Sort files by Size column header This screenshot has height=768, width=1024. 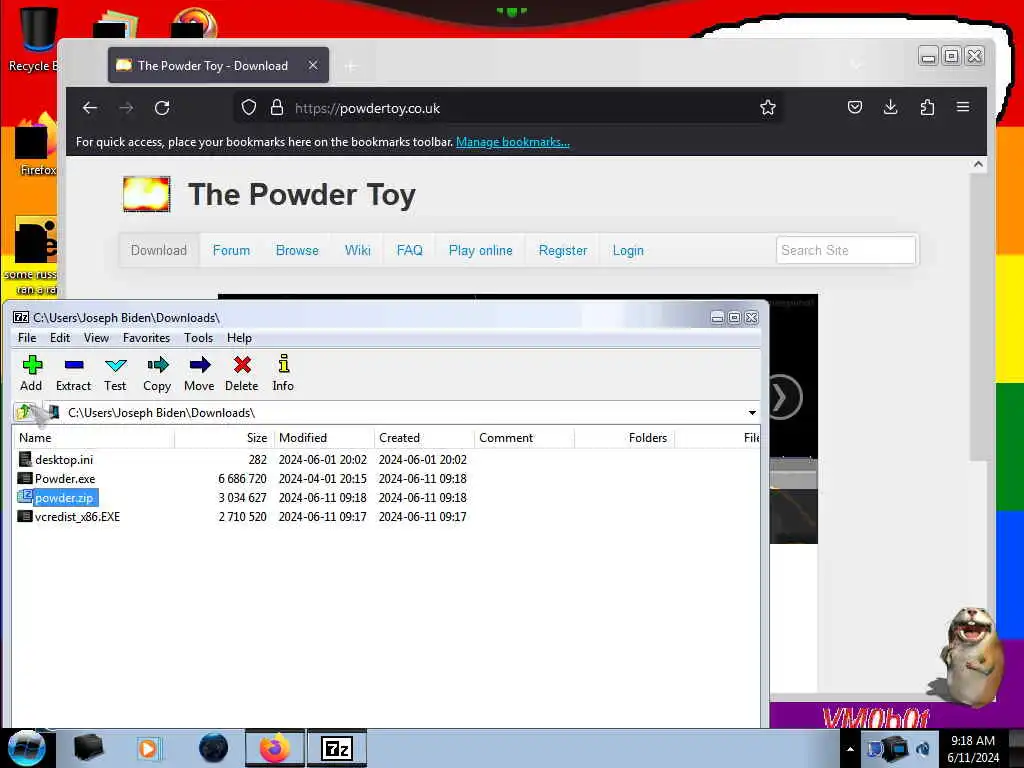224,438
